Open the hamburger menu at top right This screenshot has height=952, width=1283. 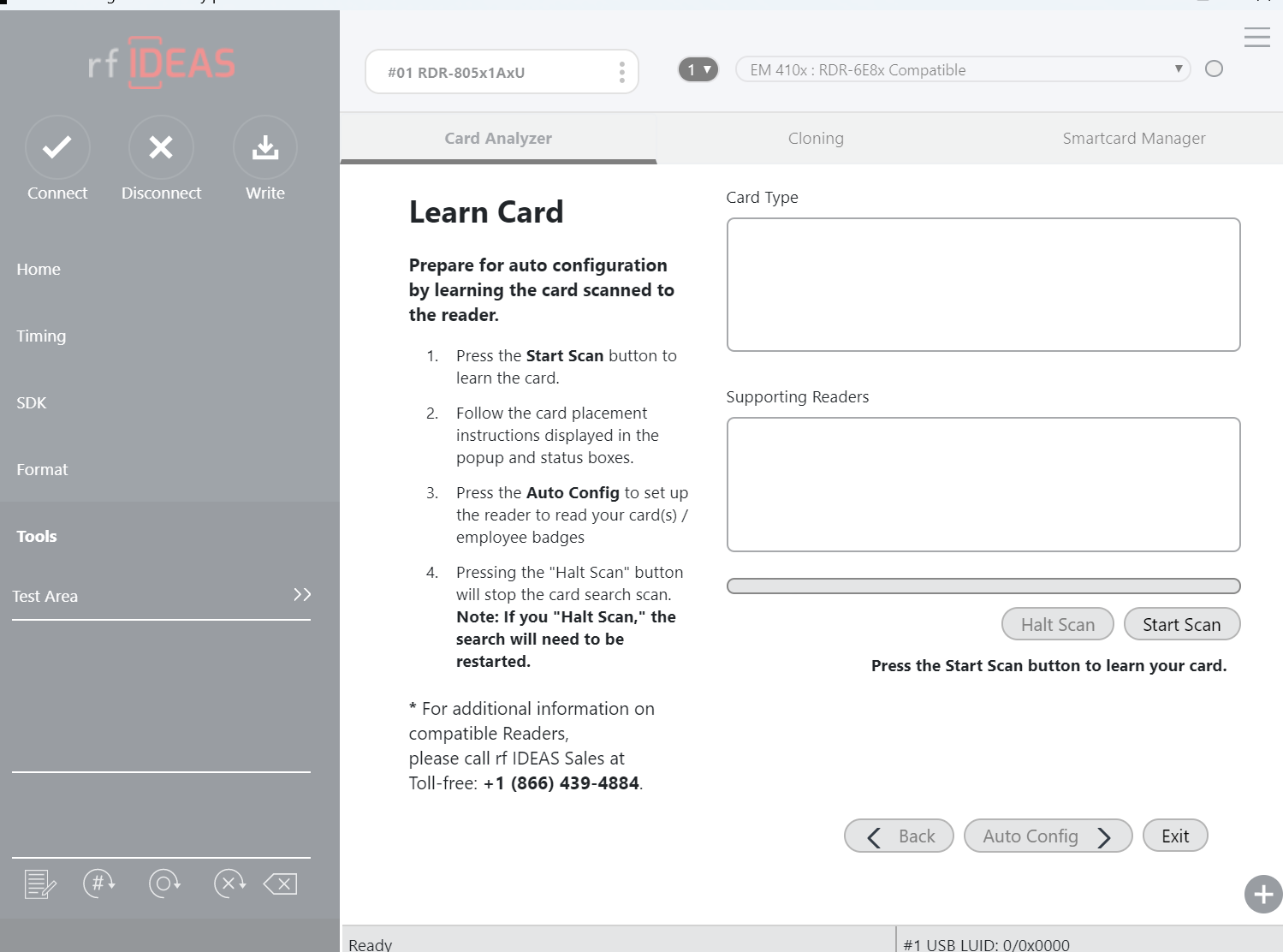pos(1256,38)
